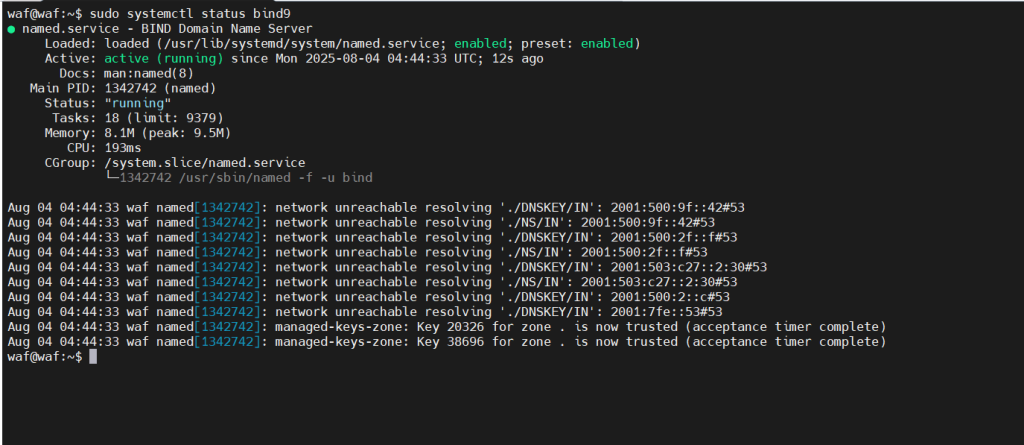The image size is (1024, 445).
Task: Click the Tasks: 18 (limit: 9379) line
Action: 135,118
